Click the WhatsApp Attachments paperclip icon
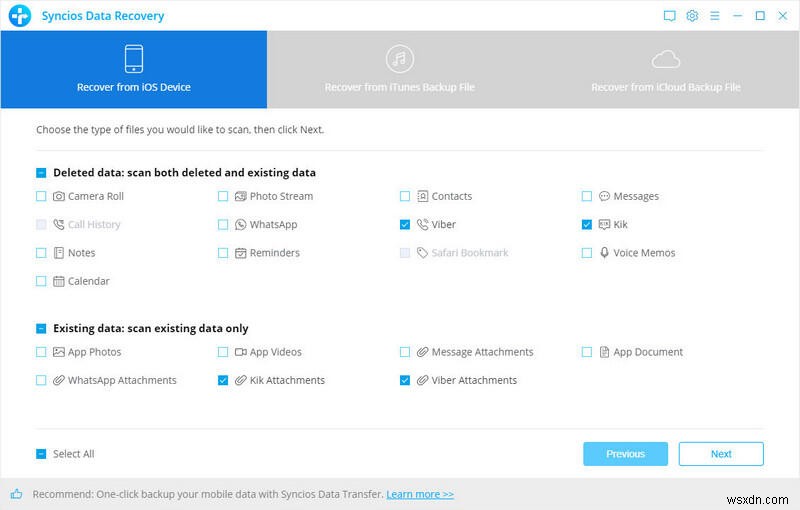Screen dimensions: 800x510 tap(59, 380)
